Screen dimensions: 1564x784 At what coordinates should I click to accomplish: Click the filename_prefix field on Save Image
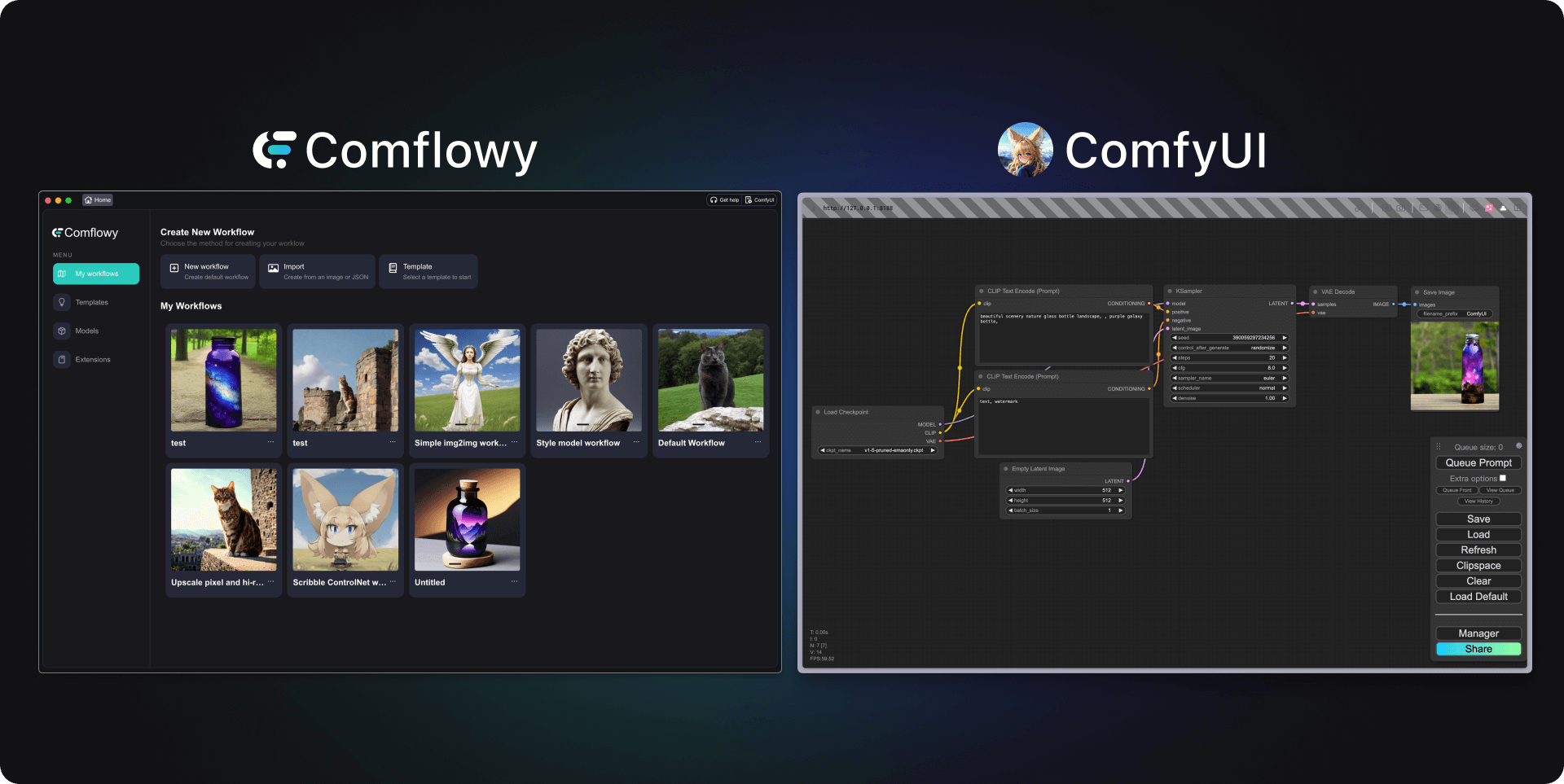click(x=1455, y=313)
